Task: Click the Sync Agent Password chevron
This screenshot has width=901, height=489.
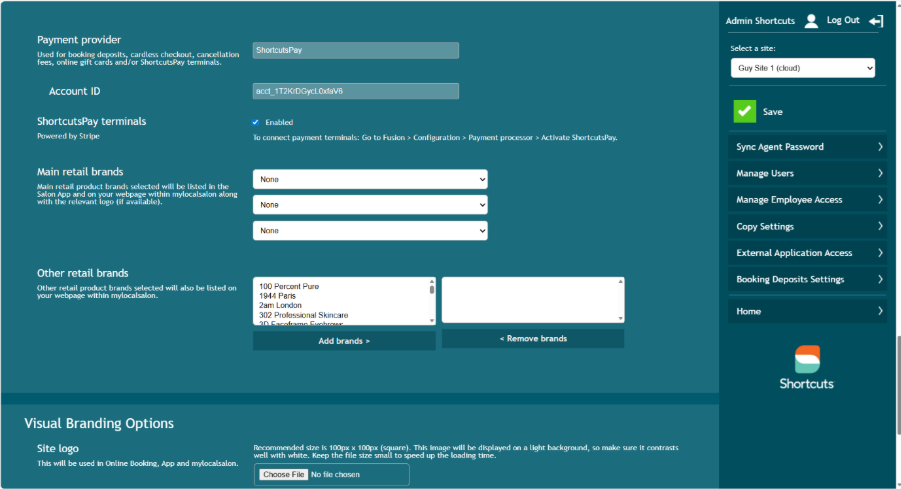Action: pyautogui.click(x=880, y=147)
